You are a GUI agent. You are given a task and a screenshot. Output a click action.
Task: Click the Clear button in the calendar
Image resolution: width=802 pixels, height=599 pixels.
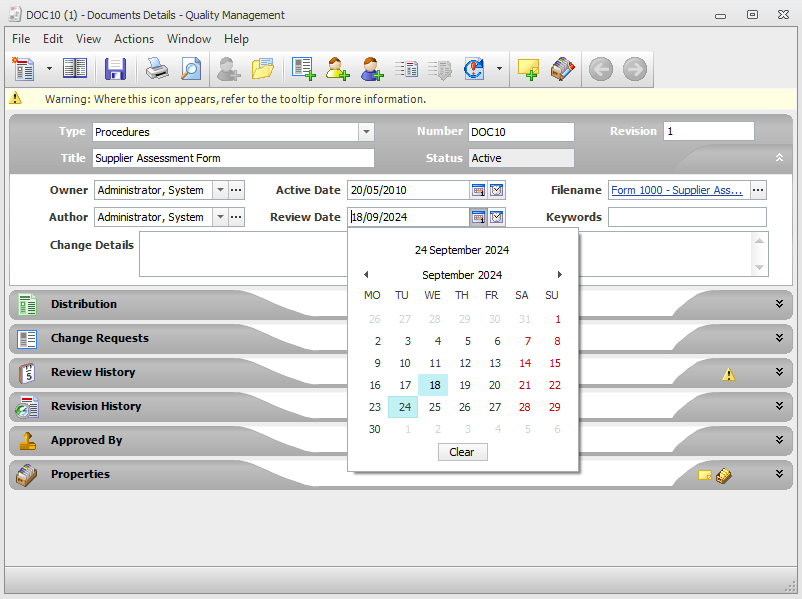pyautogui.click(x=462, y=452)
